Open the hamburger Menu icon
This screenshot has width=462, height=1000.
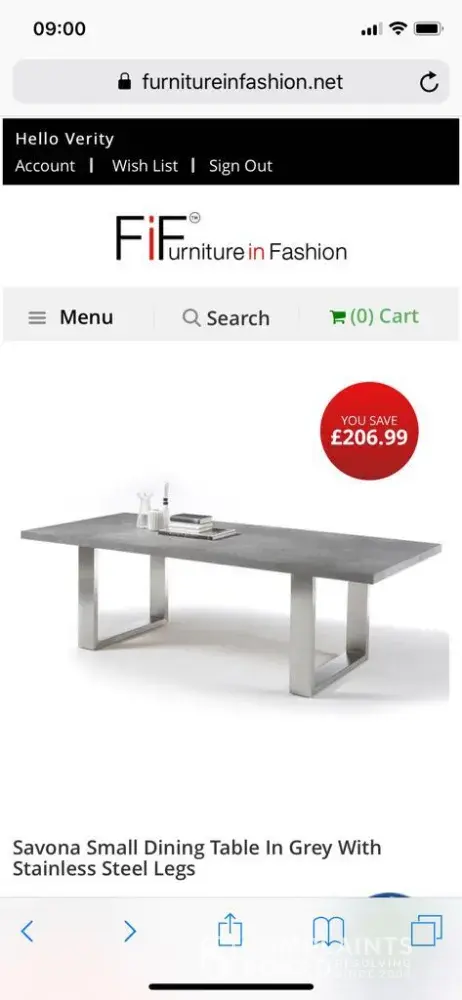coord(38,318)
